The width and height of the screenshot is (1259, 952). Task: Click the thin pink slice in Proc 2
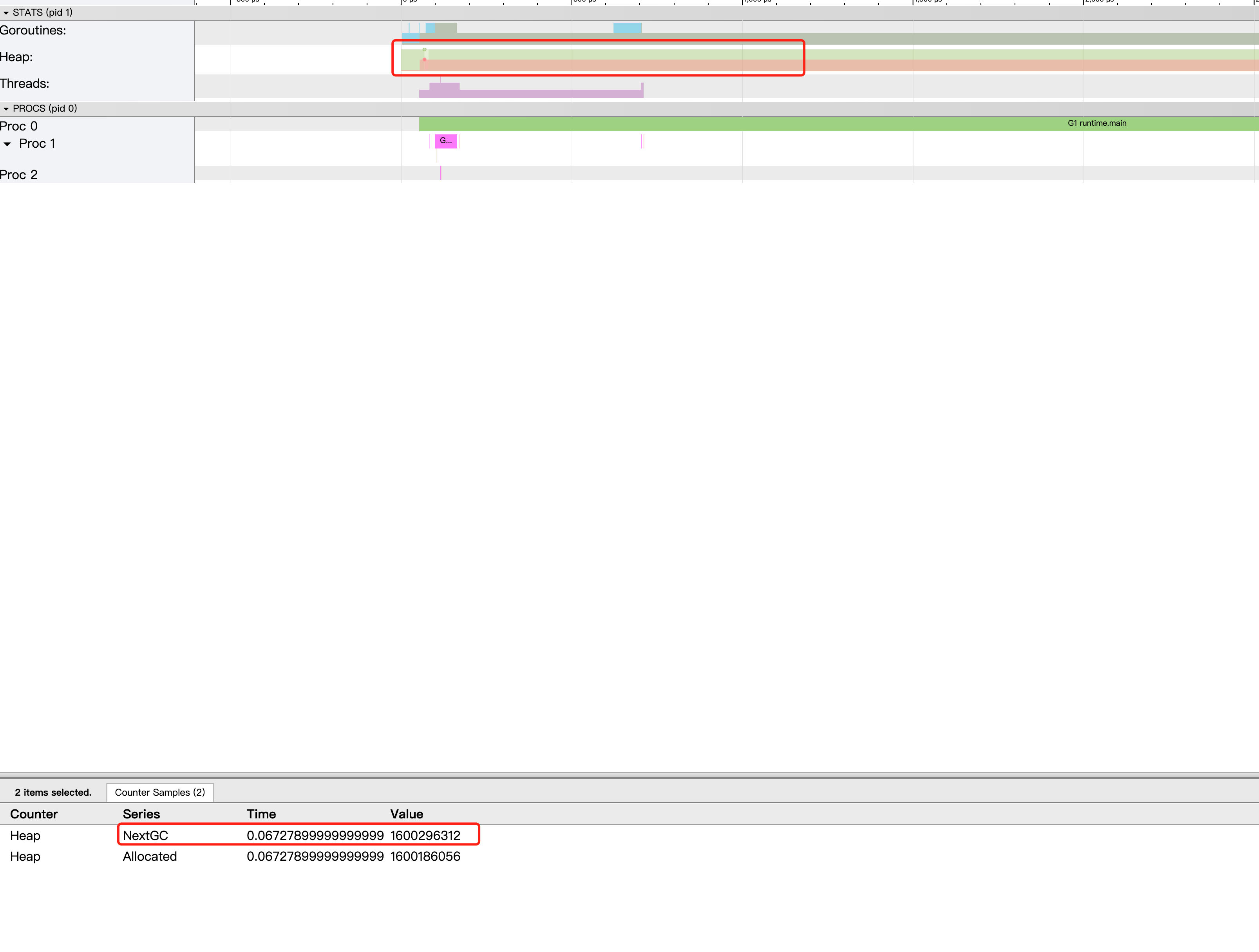(x=441, y=173)
